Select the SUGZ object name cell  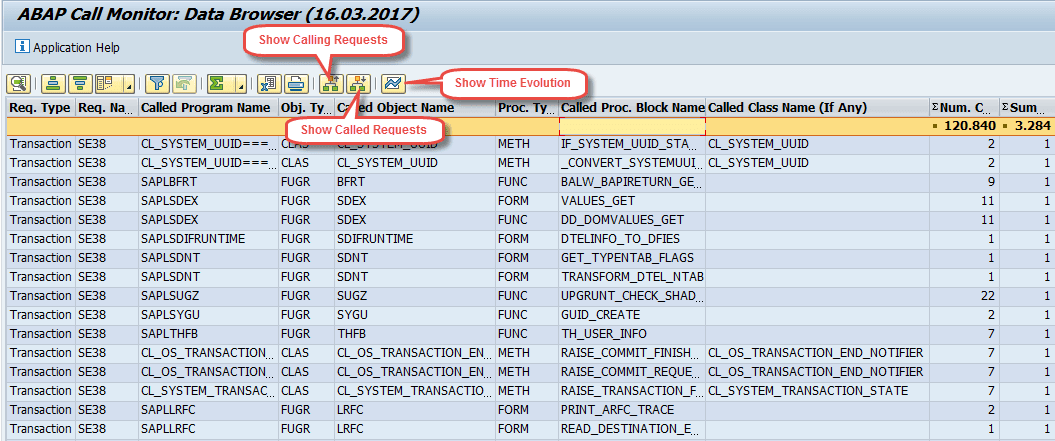tap(414, 296)
